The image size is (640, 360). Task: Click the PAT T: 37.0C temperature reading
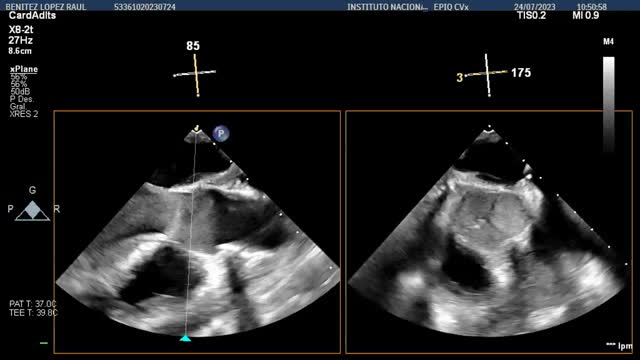pyautogui.click(x=33, y=304)
